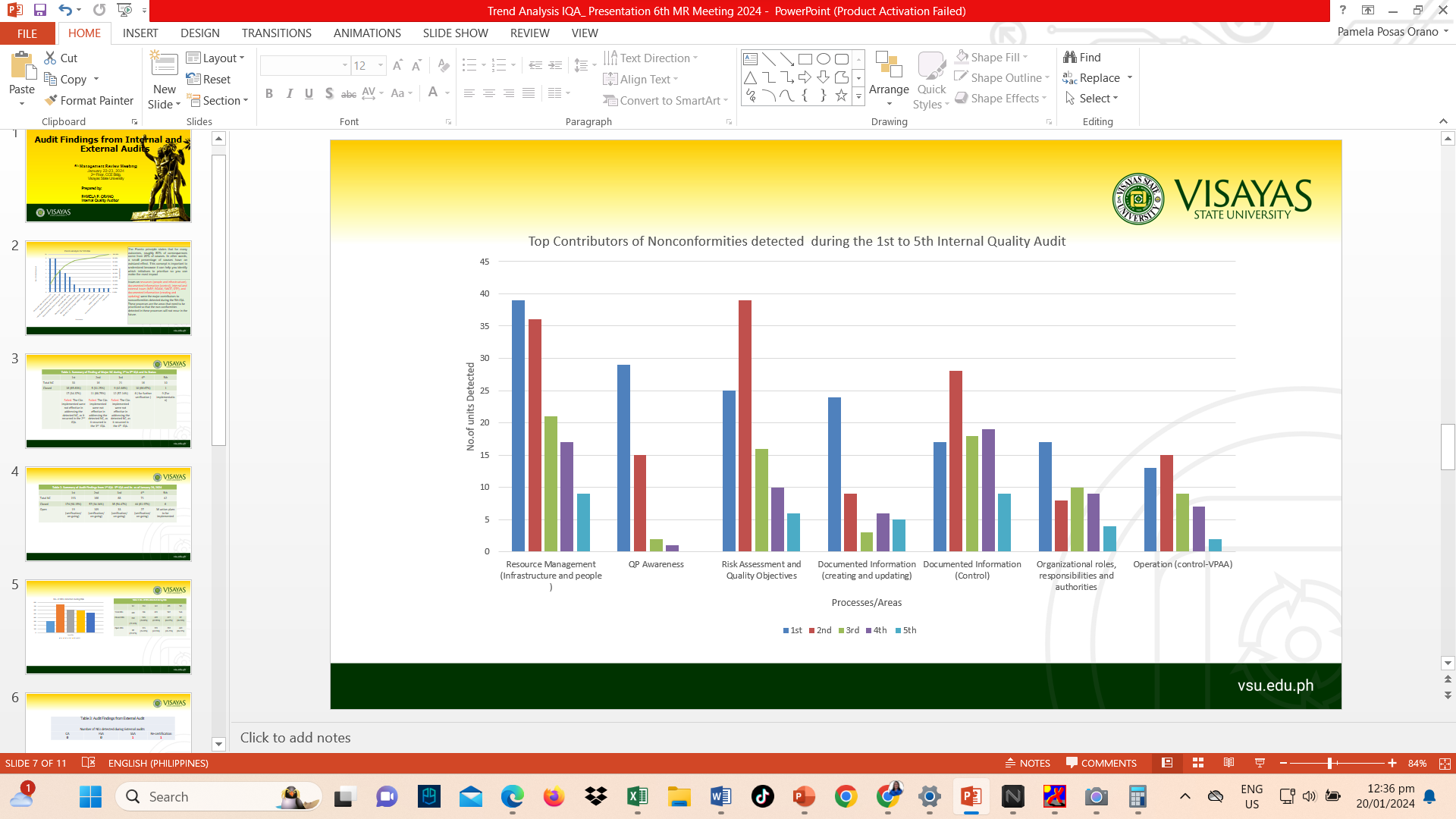Click the Find button in Editing
The image size is (1456, 819).
(x=1082, y=57)
